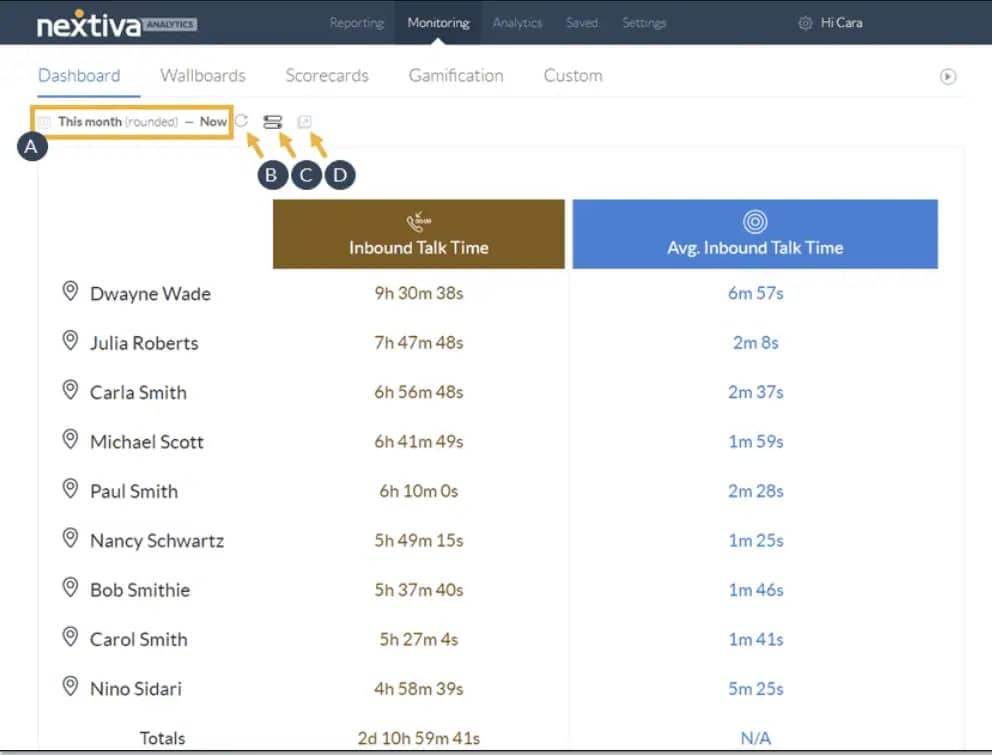Open the This month – Now date range selector
The width and height of the screenshot is (992, 755).
132,122
